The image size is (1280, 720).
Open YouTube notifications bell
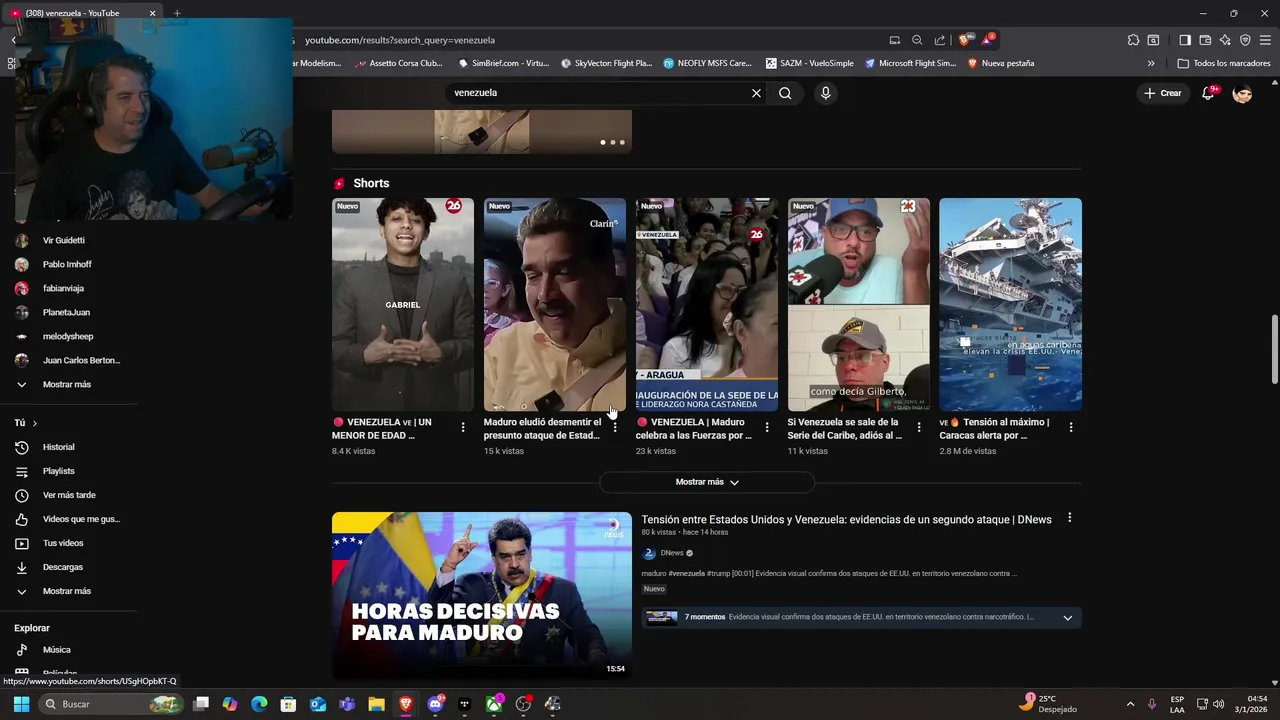[1208, 93]
